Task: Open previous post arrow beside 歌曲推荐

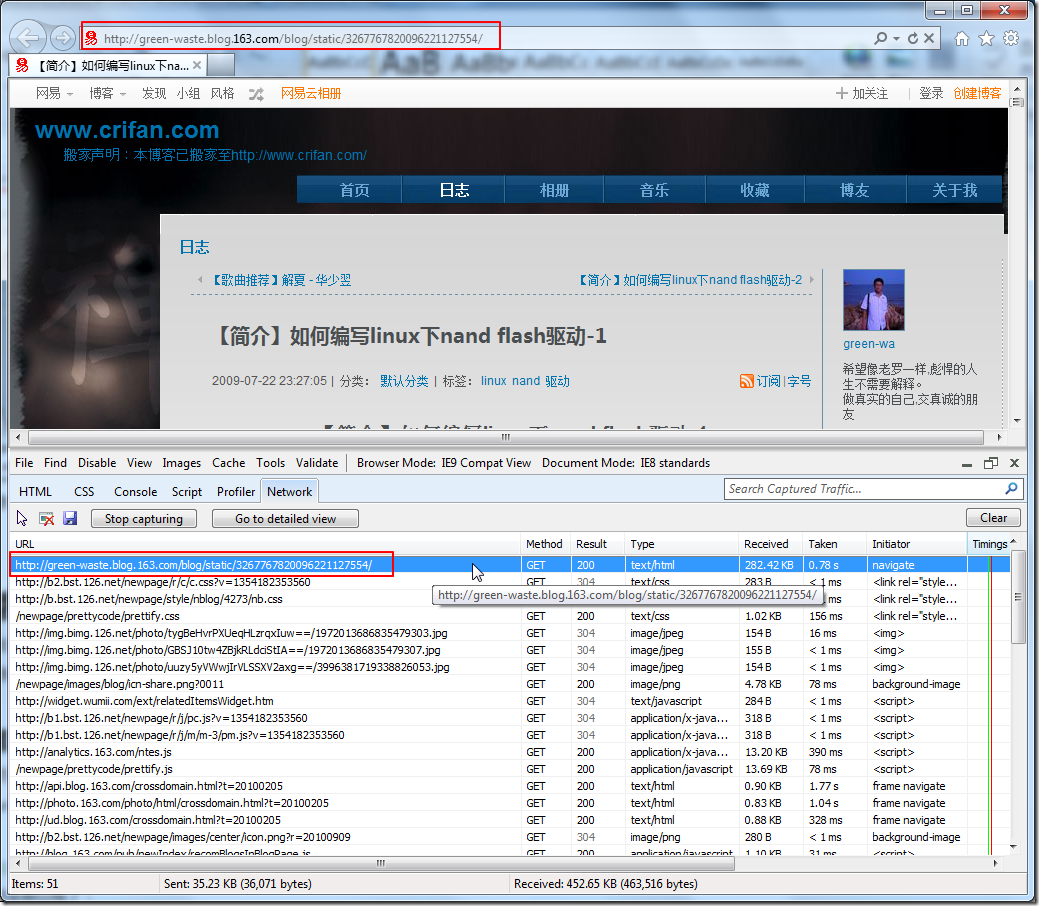Action: point(200,280)
